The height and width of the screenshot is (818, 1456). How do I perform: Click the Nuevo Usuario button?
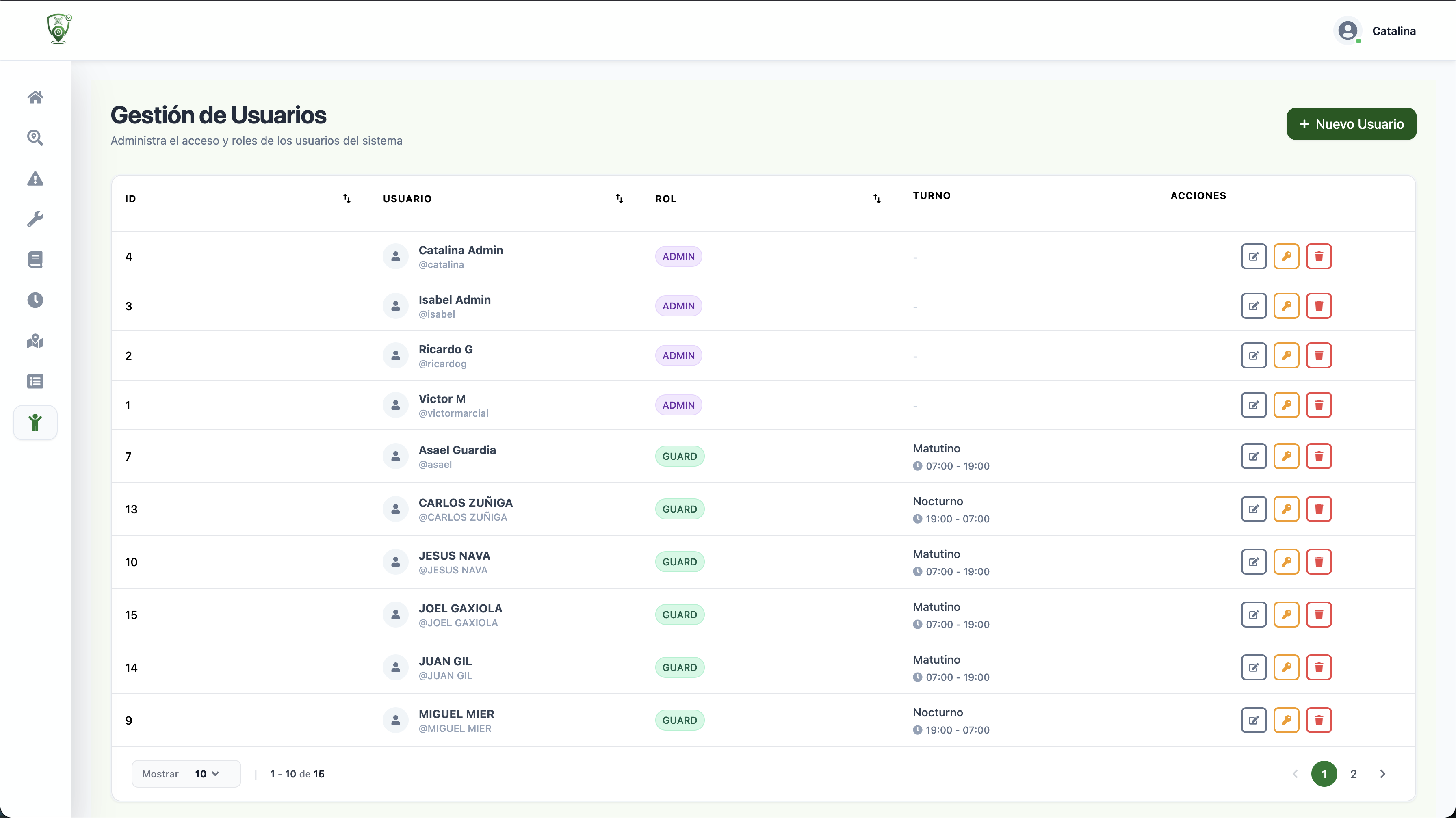pos(1351,124)
